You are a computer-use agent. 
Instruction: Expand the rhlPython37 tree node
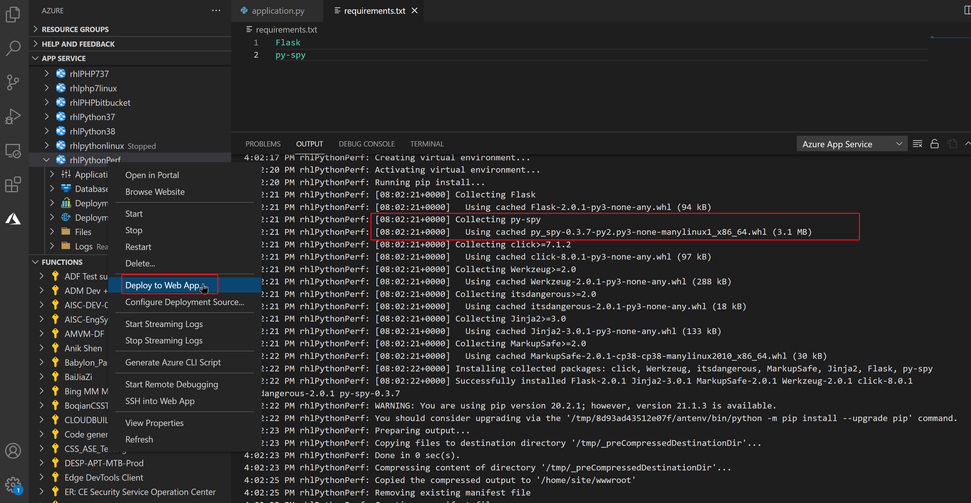[46, 117]
